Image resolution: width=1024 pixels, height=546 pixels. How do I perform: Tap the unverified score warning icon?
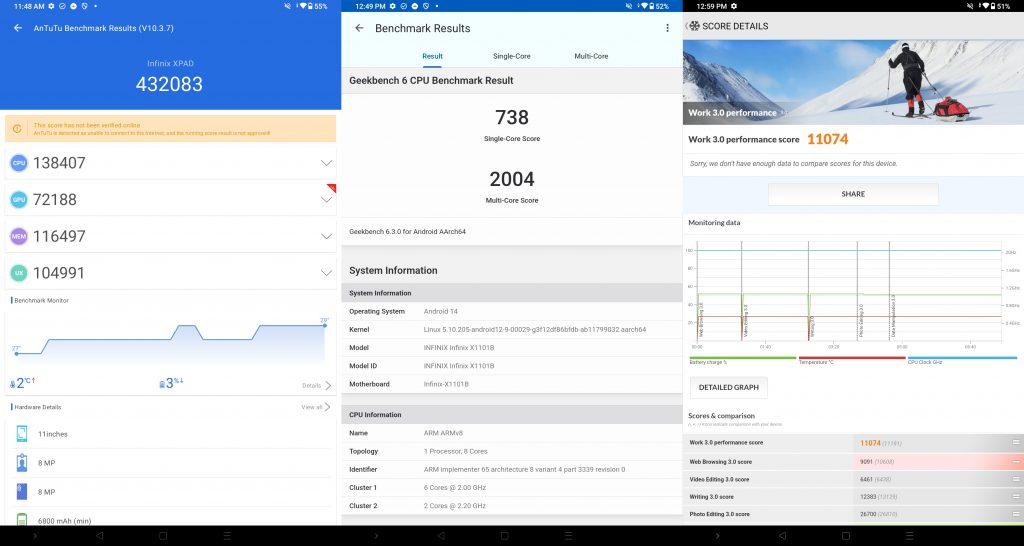pyautogui.click(x=18, y=129)
